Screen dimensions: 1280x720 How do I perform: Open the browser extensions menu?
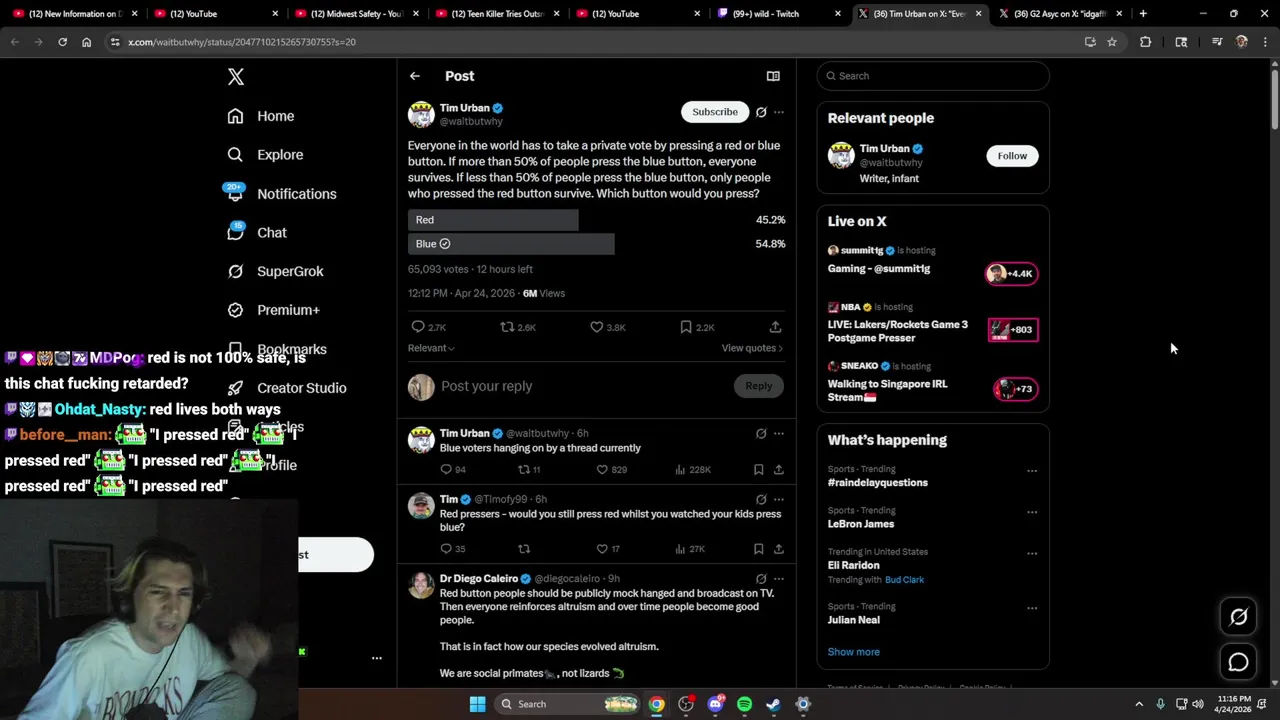coord(1145,42)
